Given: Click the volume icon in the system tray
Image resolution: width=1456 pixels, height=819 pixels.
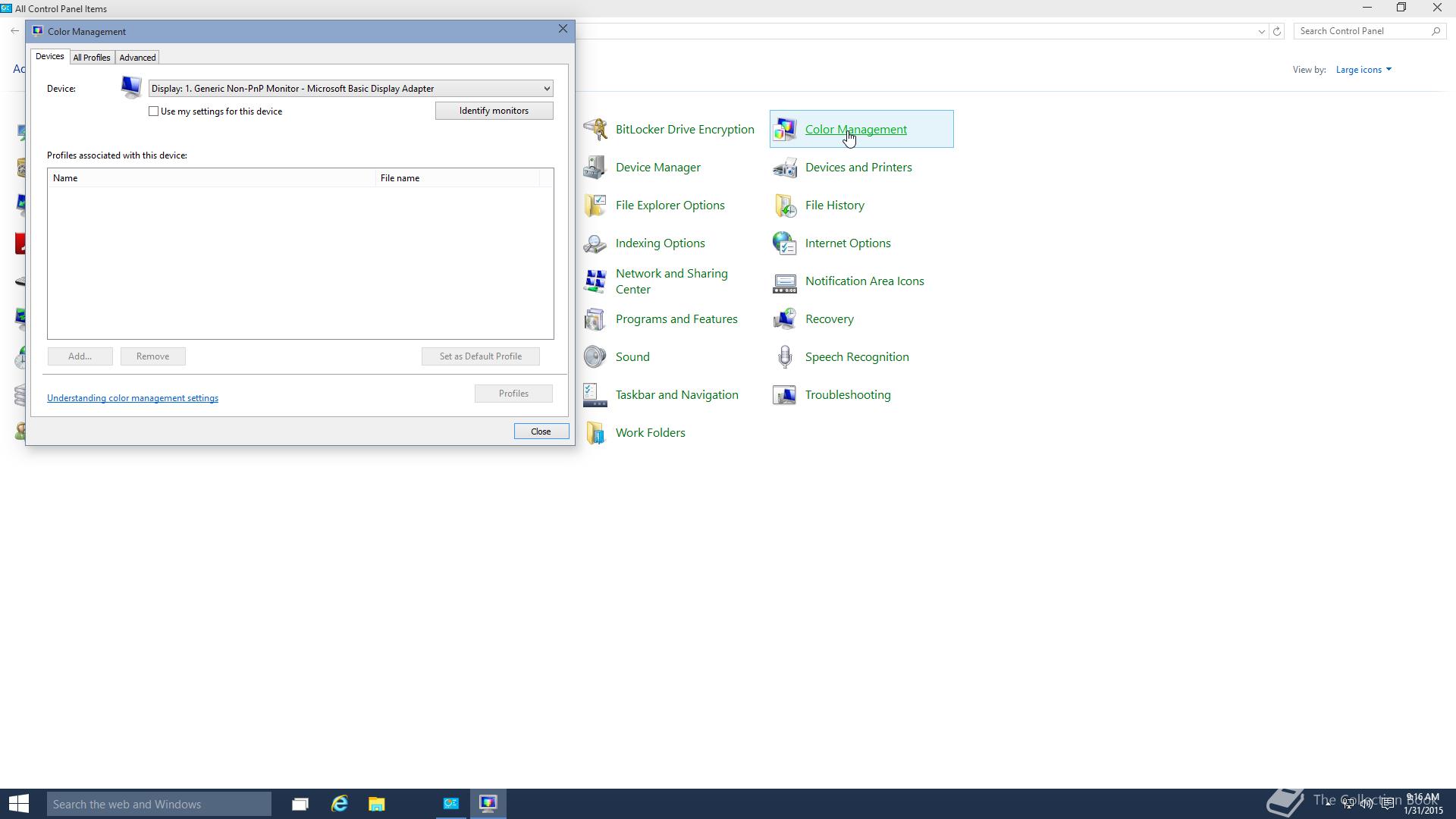Looking at the screenshot, I should (1367, 804).
